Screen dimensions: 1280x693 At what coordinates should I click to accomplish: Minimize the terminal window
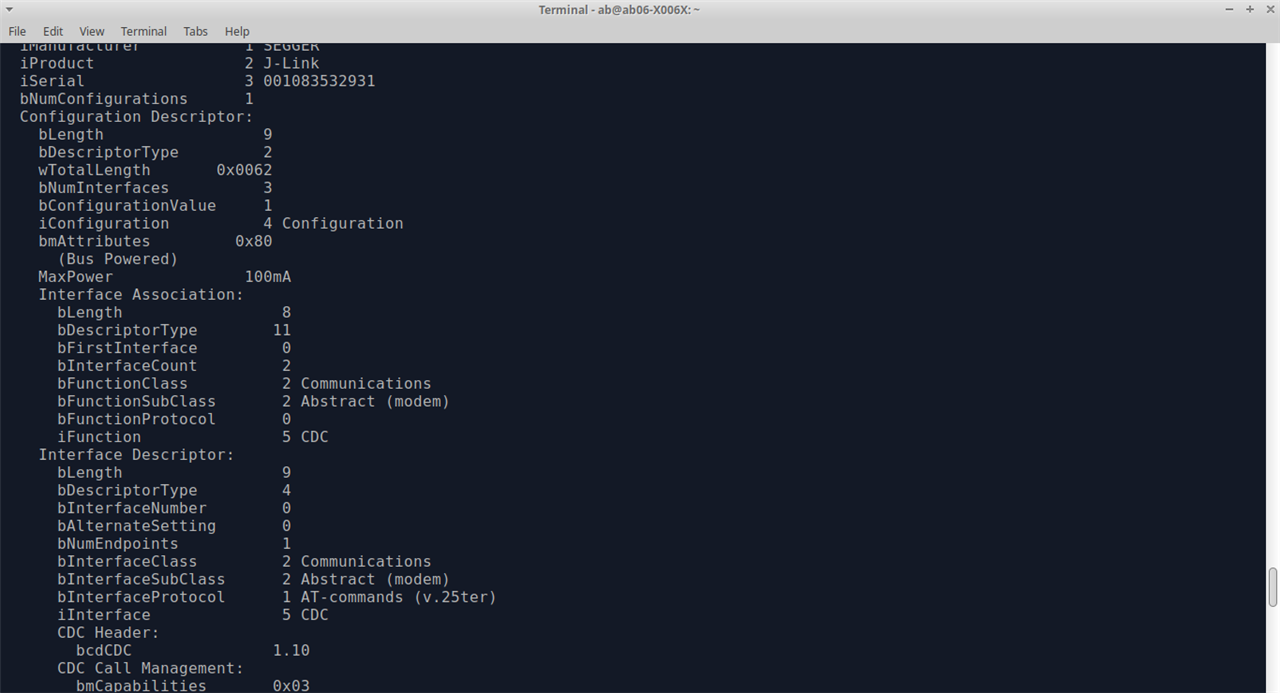tap(1230, 9)
